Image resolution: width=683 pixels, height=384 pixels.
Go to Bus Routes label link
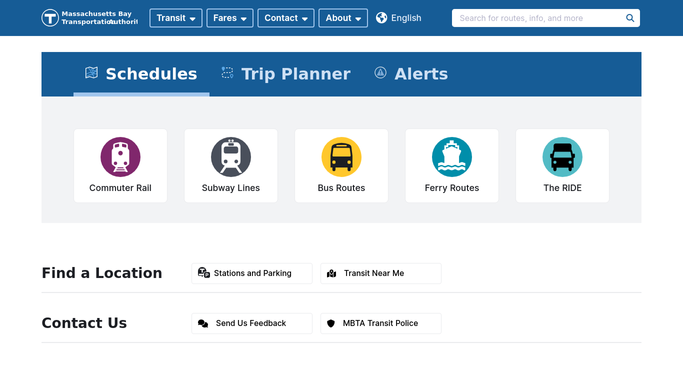(x=341, y=188)
